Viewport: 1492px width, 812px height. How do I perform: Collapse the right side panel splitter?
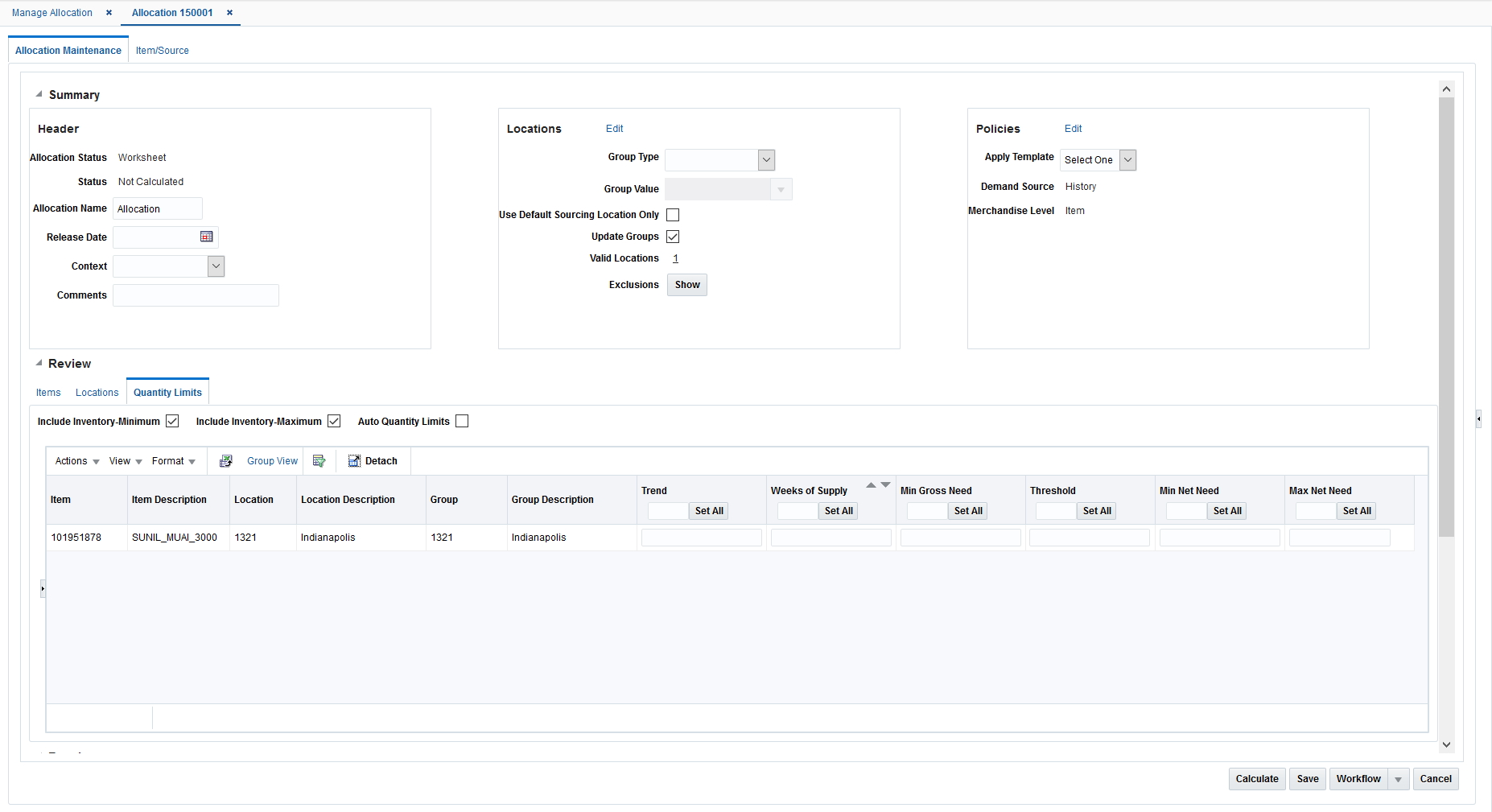point(1478,418)
